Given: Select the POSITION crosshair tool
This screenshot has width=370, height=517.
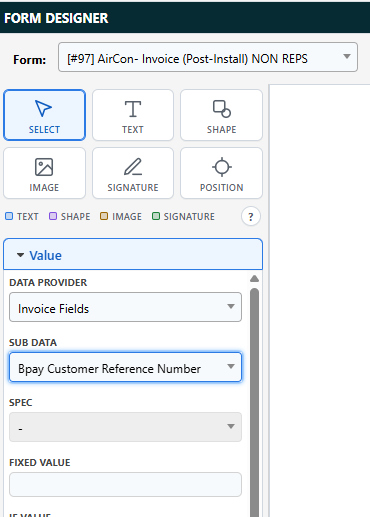Looking at the screenshot, I should [x=221, y=173].
